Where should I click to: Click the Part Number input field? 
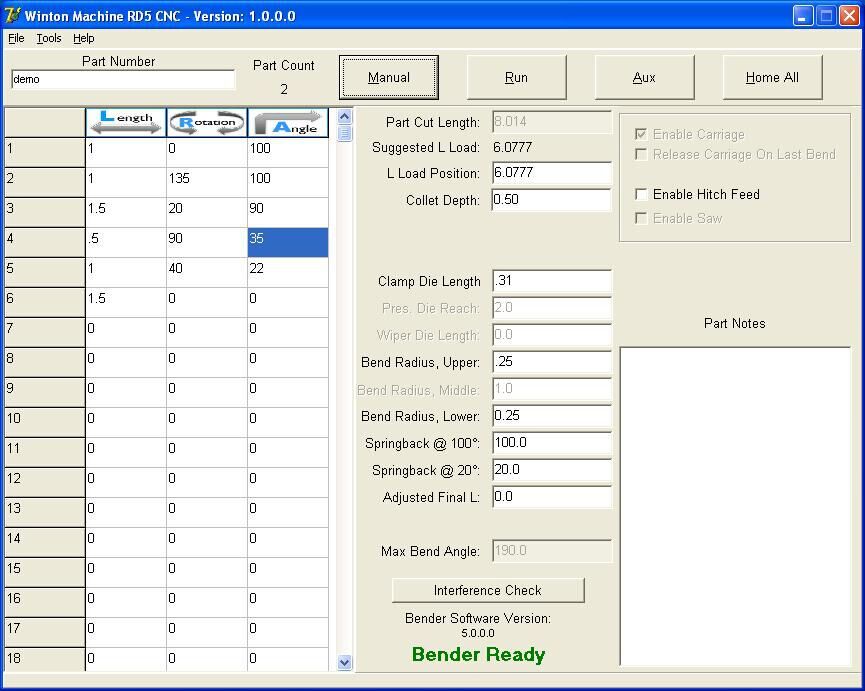(123, 79)
